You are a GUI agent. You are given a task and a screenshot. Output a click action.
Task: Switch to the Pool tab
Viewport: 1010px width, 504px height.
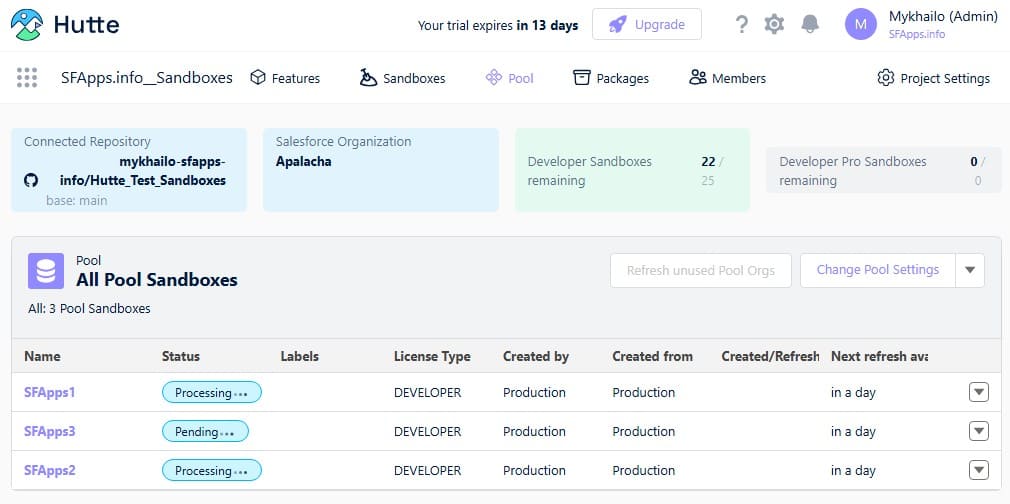(510, 78)
